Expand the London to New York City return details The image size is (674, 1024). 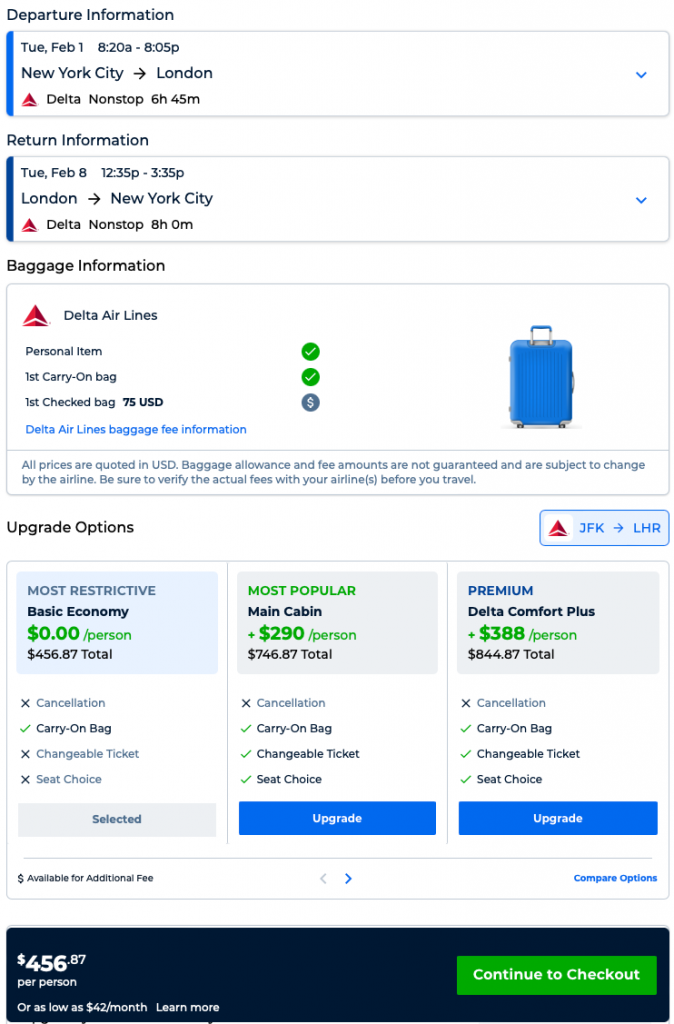pyautogui.click(x=641, y=200)
